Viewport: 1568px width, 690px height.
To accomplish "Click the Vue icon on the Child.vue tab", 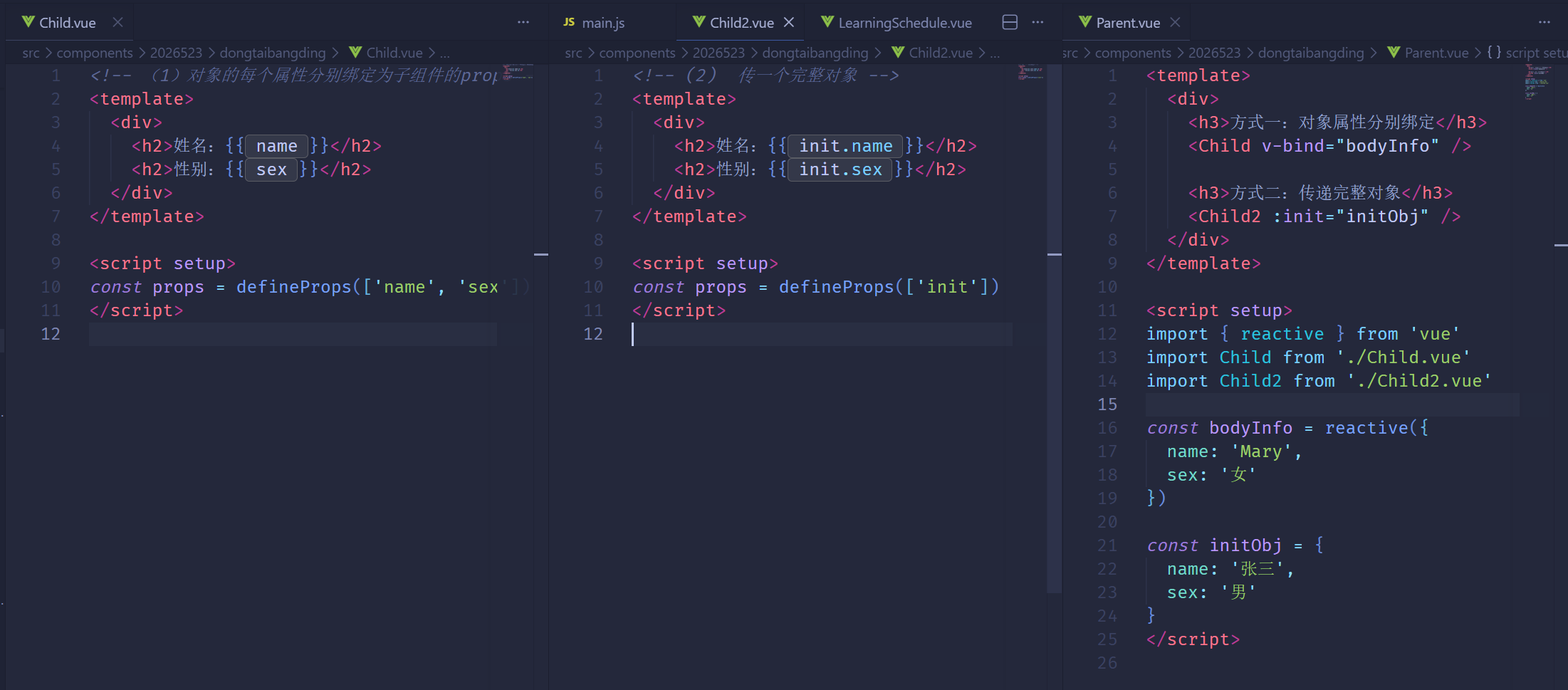I will click(28, 22).
